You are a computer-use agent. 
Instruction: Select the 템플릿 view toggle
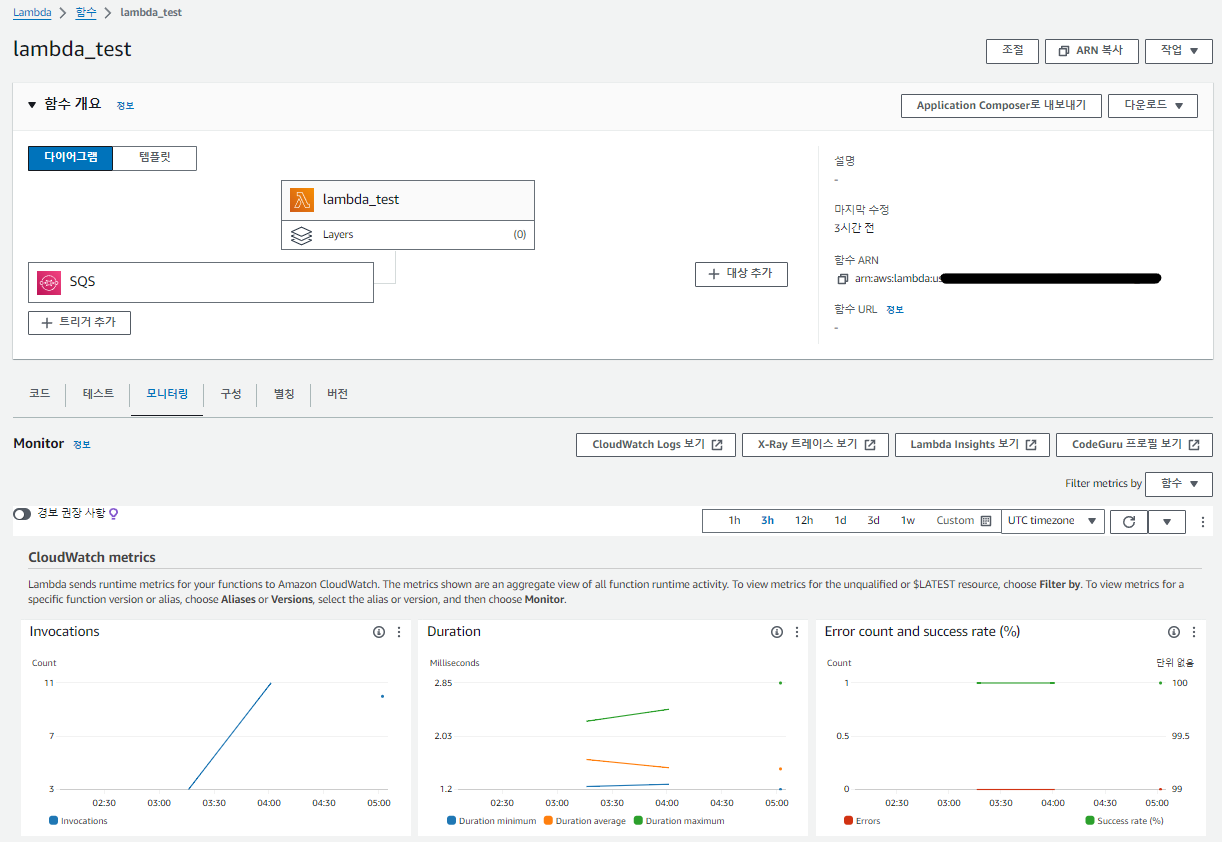[x=154, y=158]
